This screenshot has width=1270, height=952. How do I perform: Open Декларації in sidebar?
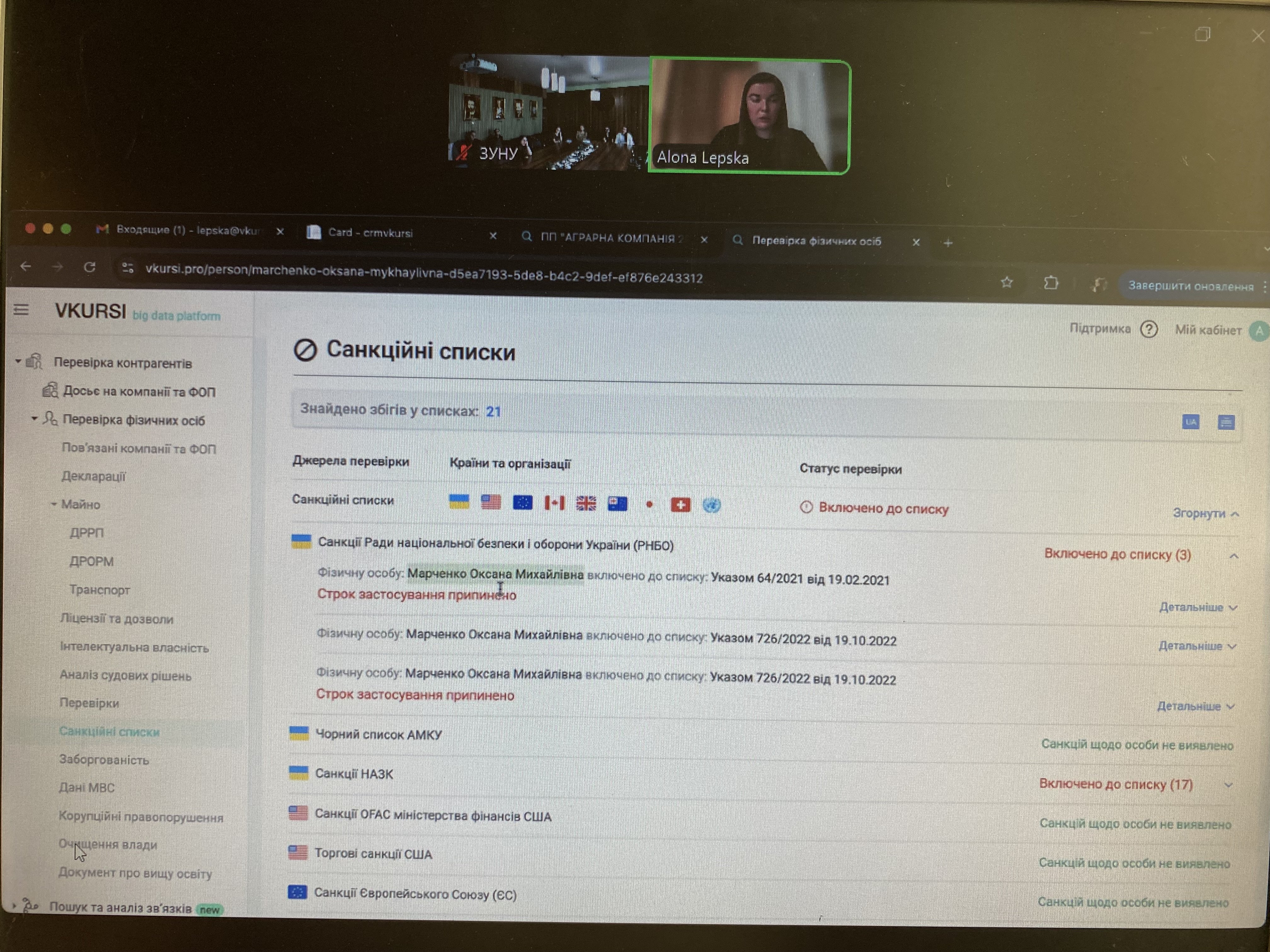point(93,476)
